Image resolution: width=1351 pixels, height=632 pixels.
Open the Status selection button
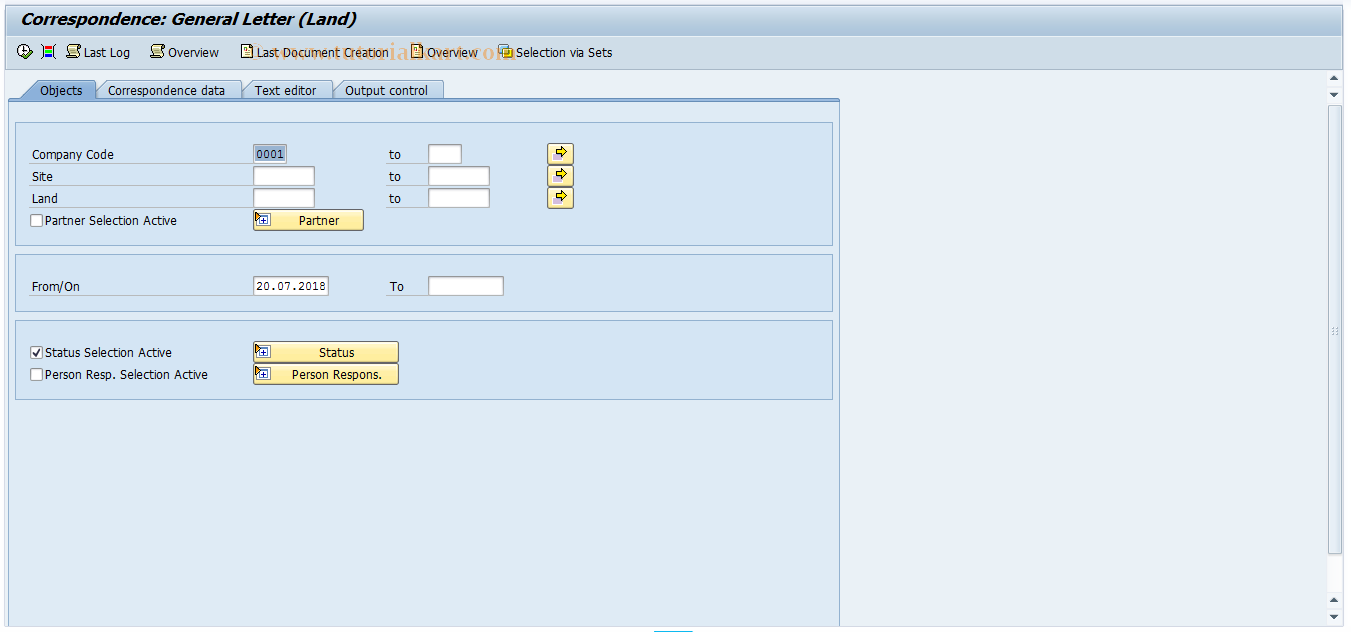(326, 352)
